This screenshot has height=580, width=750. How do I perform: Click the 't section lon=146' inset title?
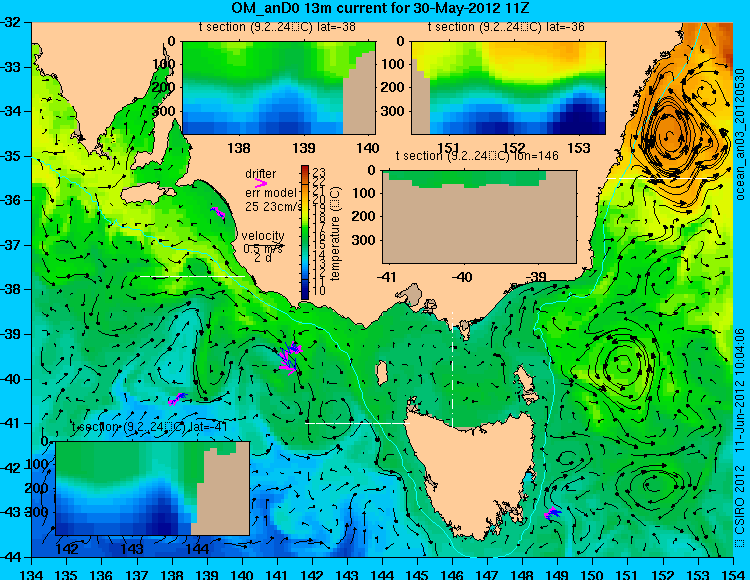point(477,155)
